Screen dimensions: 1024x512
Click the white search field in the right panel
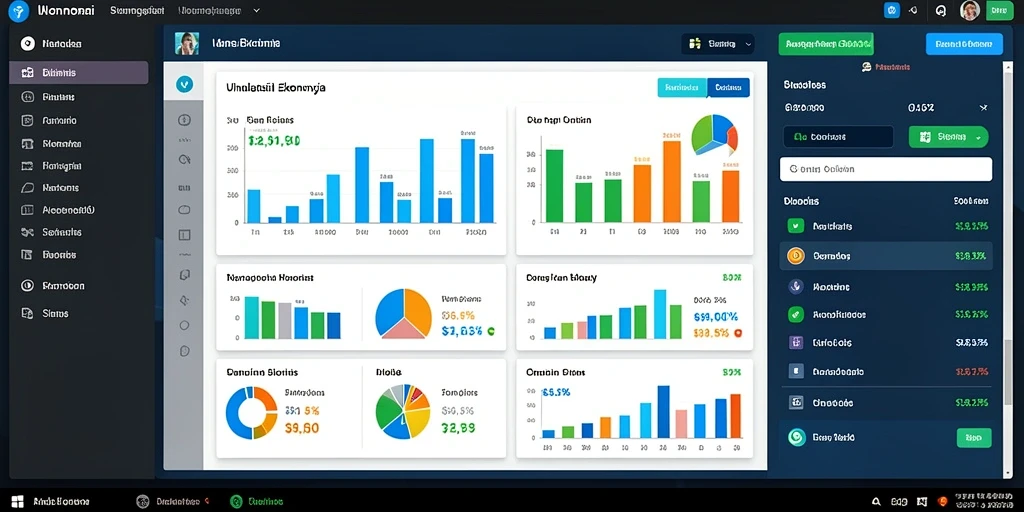click(886, 169)
